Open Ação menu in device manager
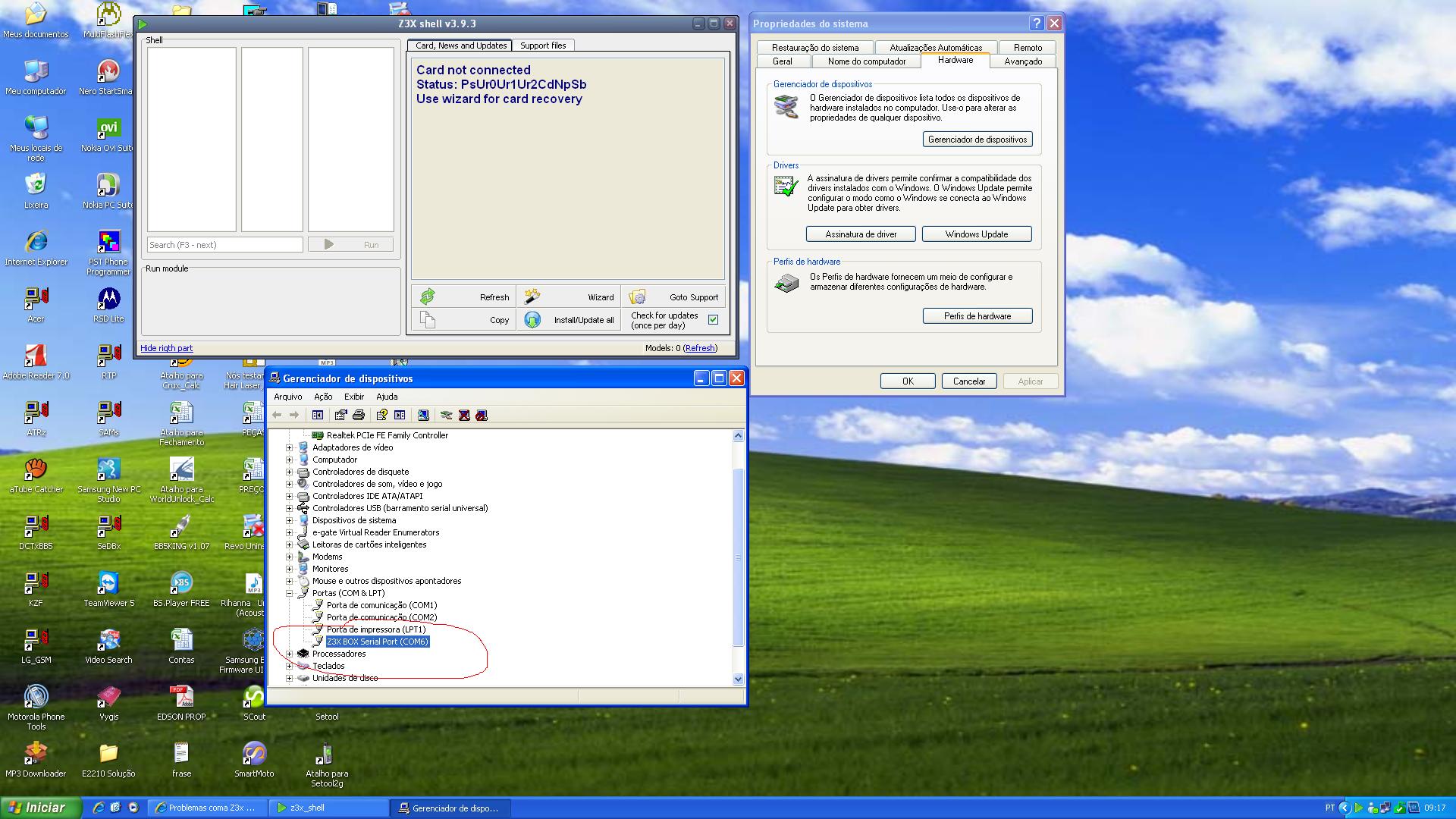Screen dimensions: 1456x819 323,397
